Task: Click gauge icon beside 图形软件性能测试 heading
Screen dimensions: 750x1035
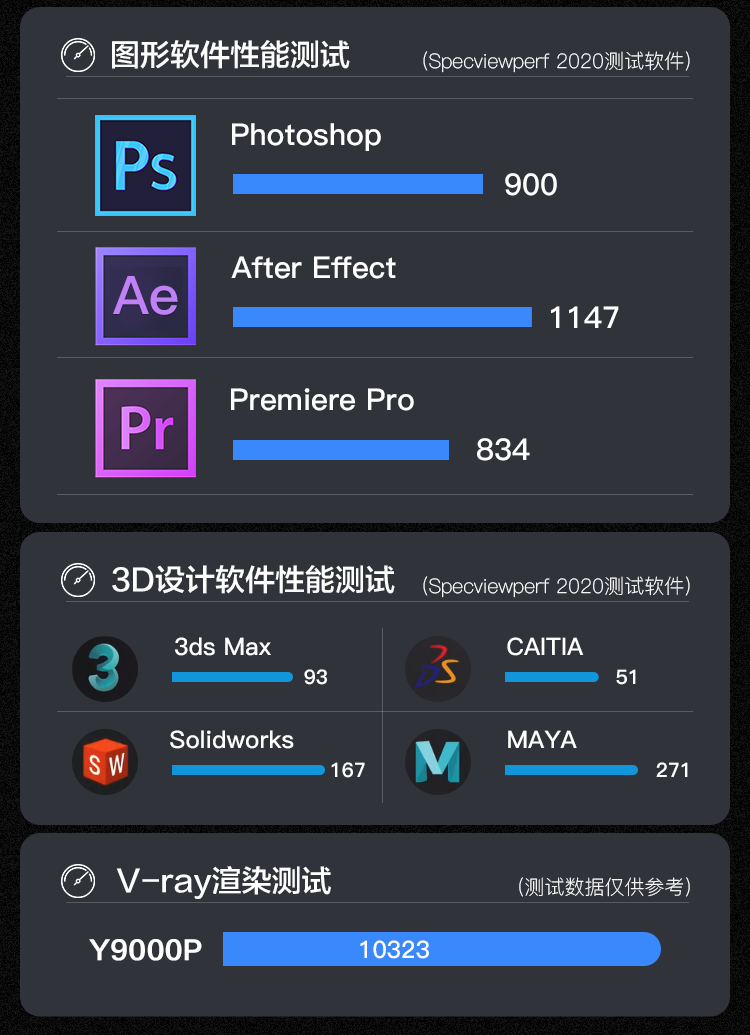Action: point(78,55)
